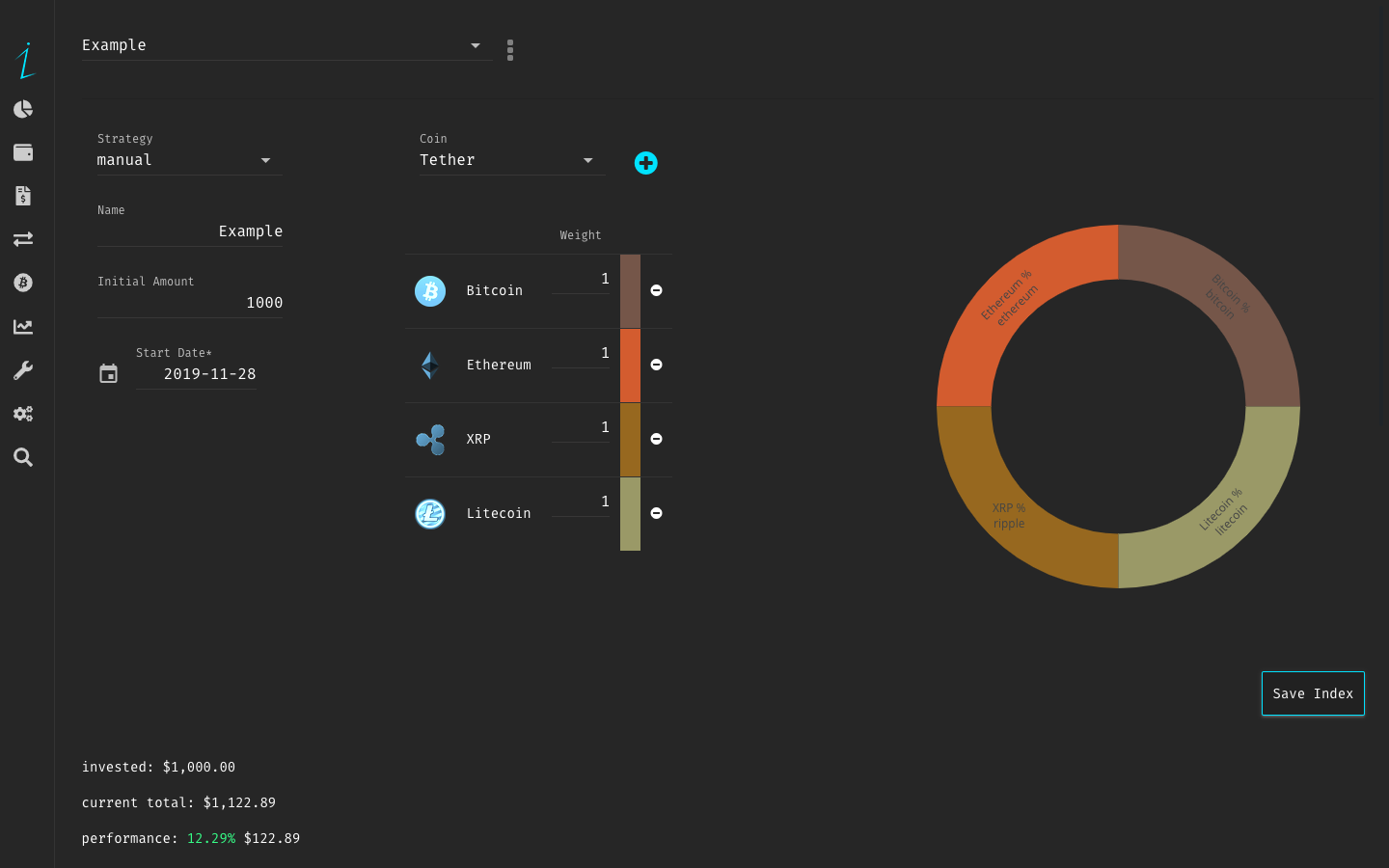Click the XRP segment of donut chart
The width and height of the screenshot is (1389, 868).
(1009, 516)
